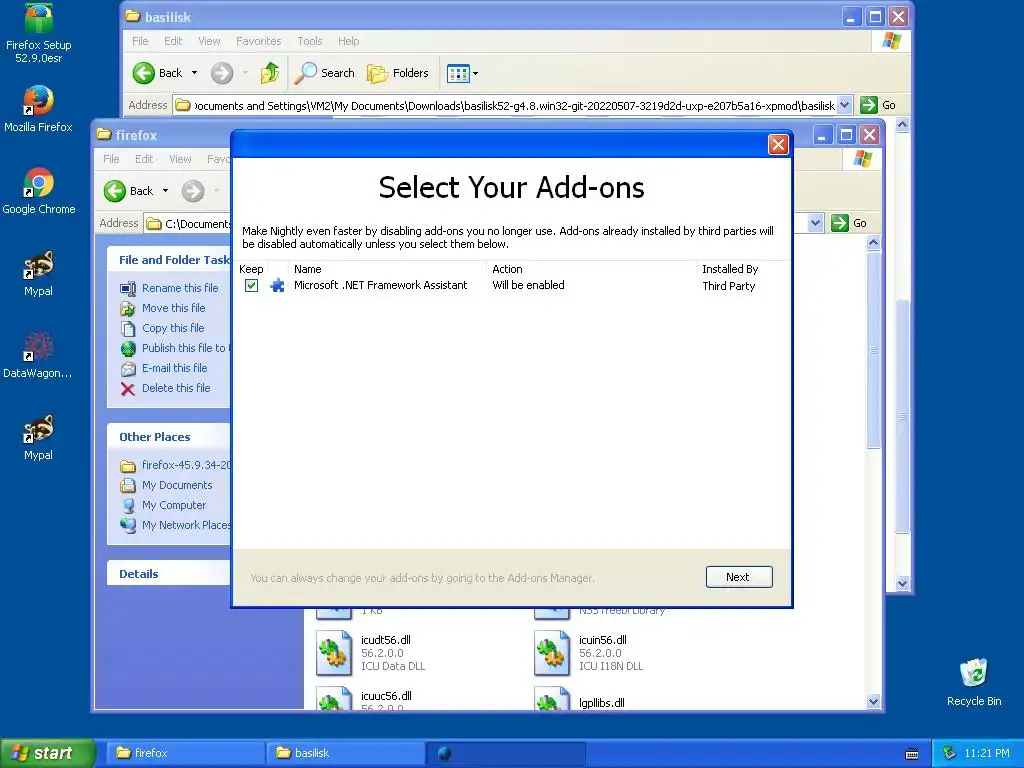Click the Action column header
This screenshot has width=1024, height=768.
click(507, 269)
